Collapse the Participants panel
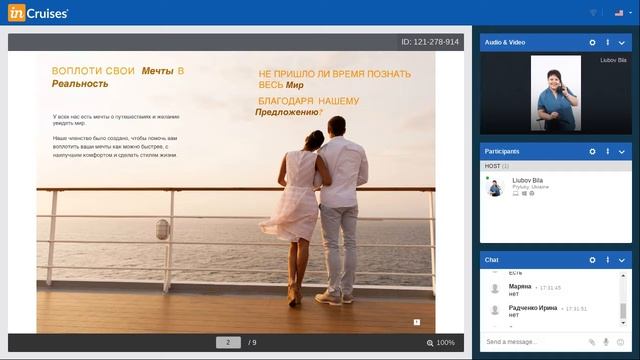This screenshot has width=640, height=360. click(x=622, y=152)
